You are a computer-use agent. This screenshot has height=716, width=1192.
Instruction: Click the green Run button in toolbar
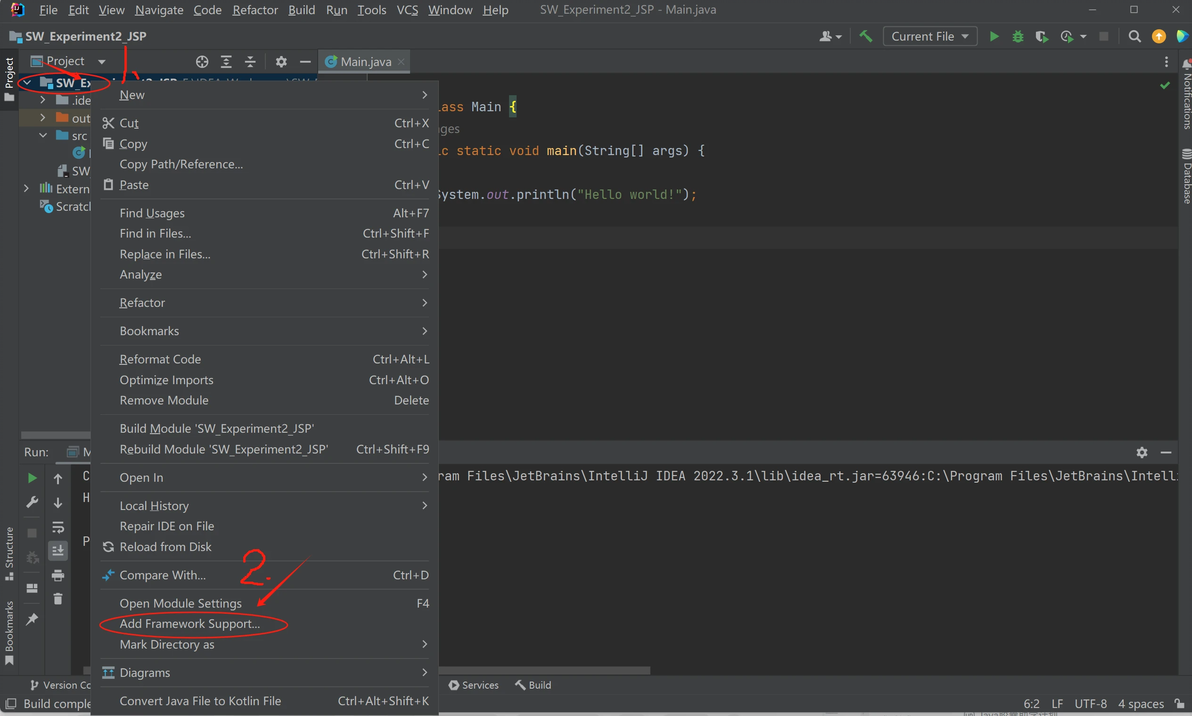[994, 37]
